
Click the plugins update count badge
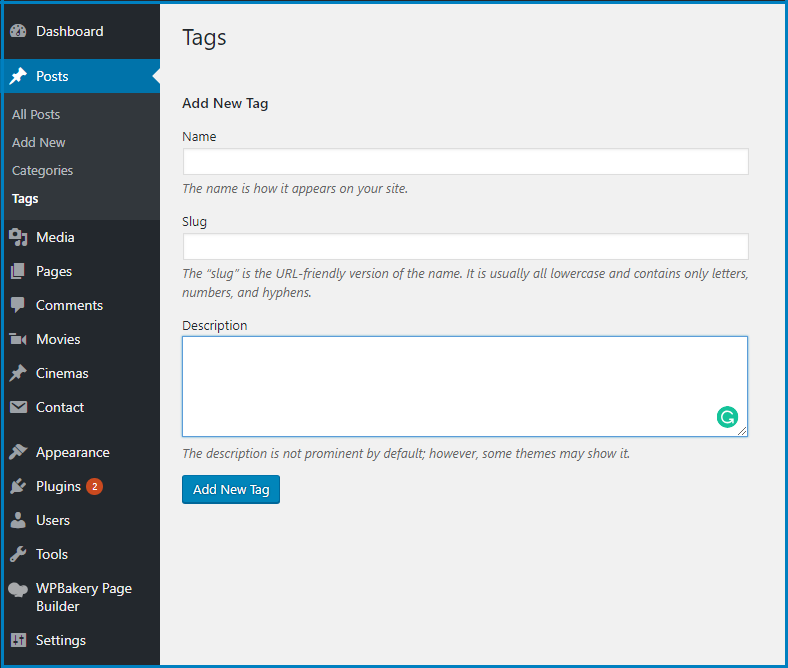pyautogui.click(x=94, y=487)
